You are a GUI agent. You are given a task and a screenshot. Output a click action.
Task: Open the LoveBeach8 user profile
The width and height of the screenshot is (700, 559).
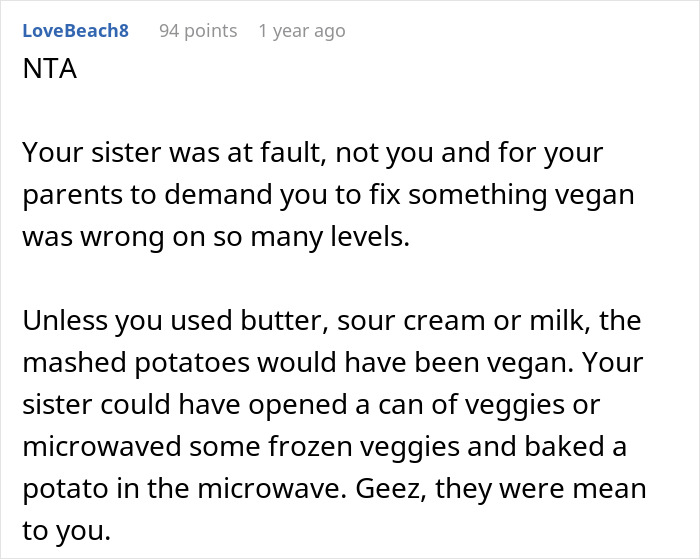[x=75, y=30]
